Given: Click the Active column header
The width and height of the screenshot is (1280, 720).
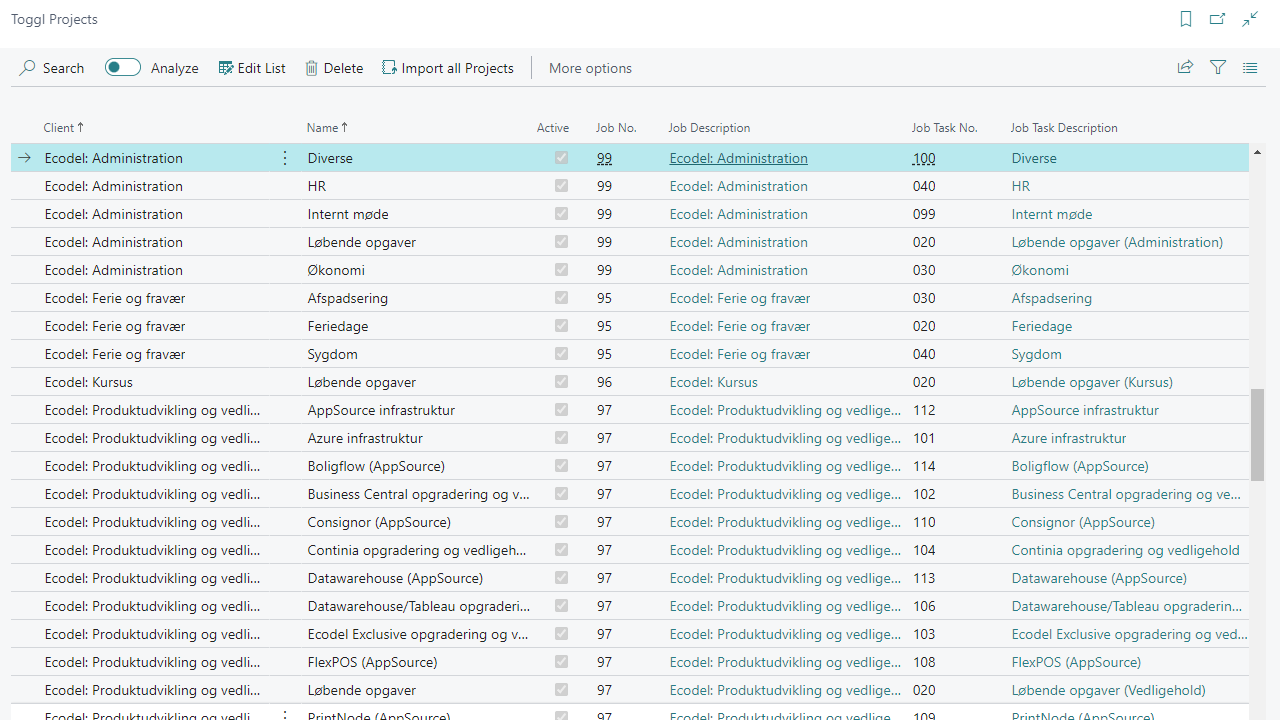Looking at the screenshot, I should pyautogui.click(x=553, y=128).
